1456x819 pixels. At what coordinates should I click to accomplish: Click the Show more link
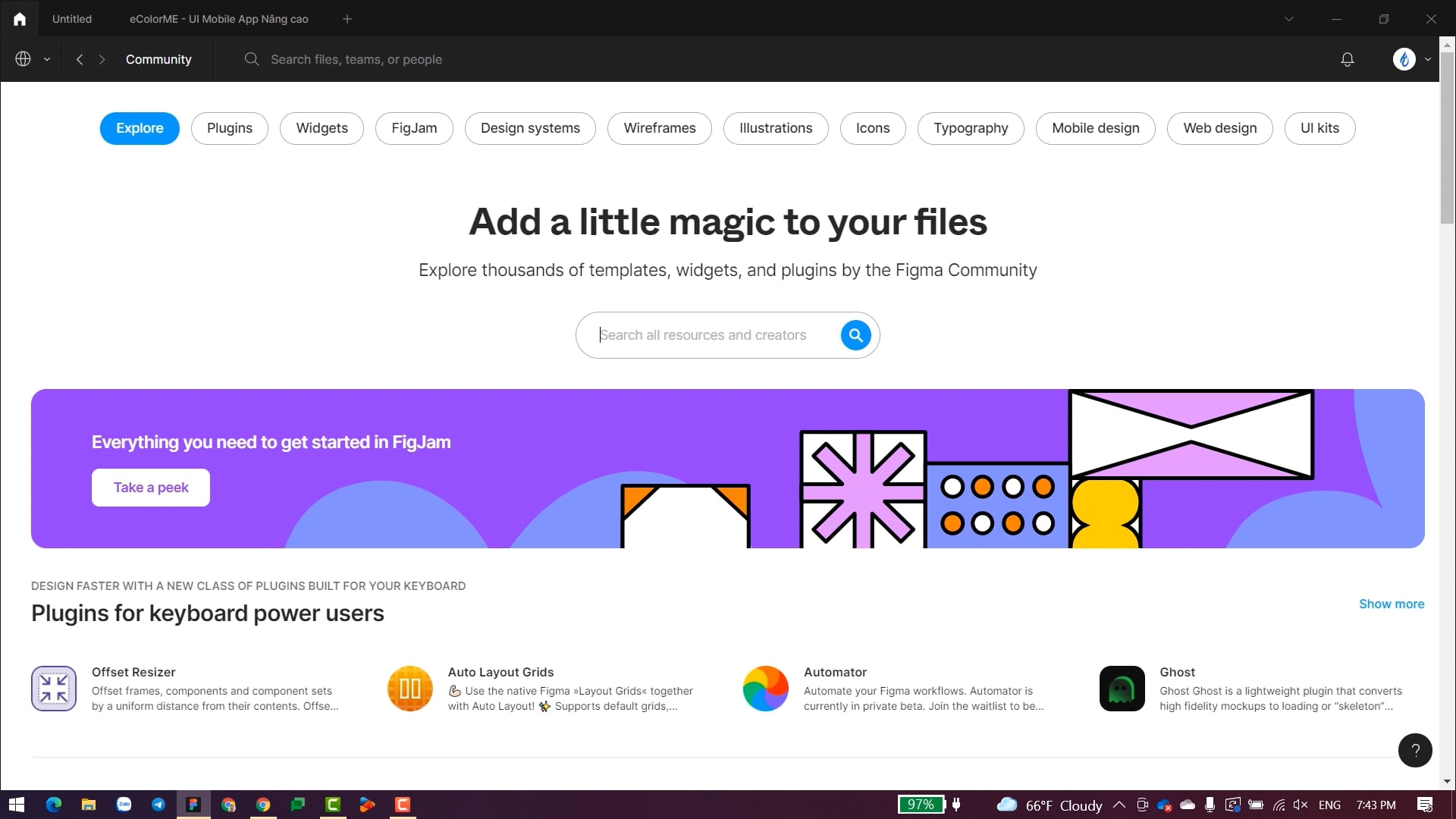click(1392, 604)
